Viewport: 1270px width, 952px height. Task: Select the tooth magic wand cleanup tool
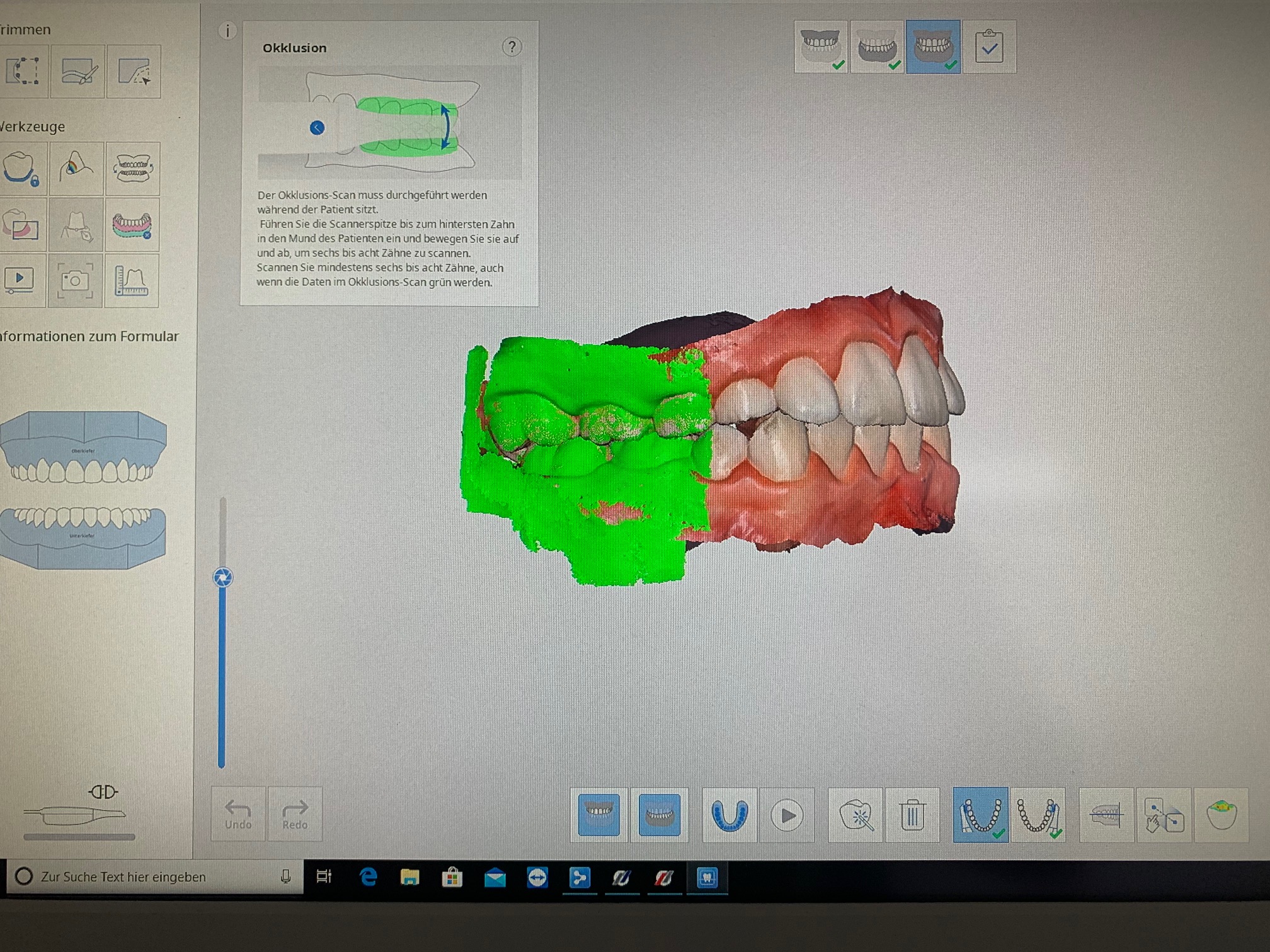point(856,815)
